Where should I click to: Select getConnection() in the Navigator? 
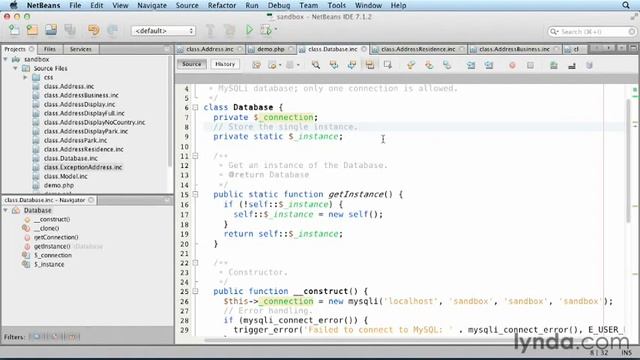point(56,237)
